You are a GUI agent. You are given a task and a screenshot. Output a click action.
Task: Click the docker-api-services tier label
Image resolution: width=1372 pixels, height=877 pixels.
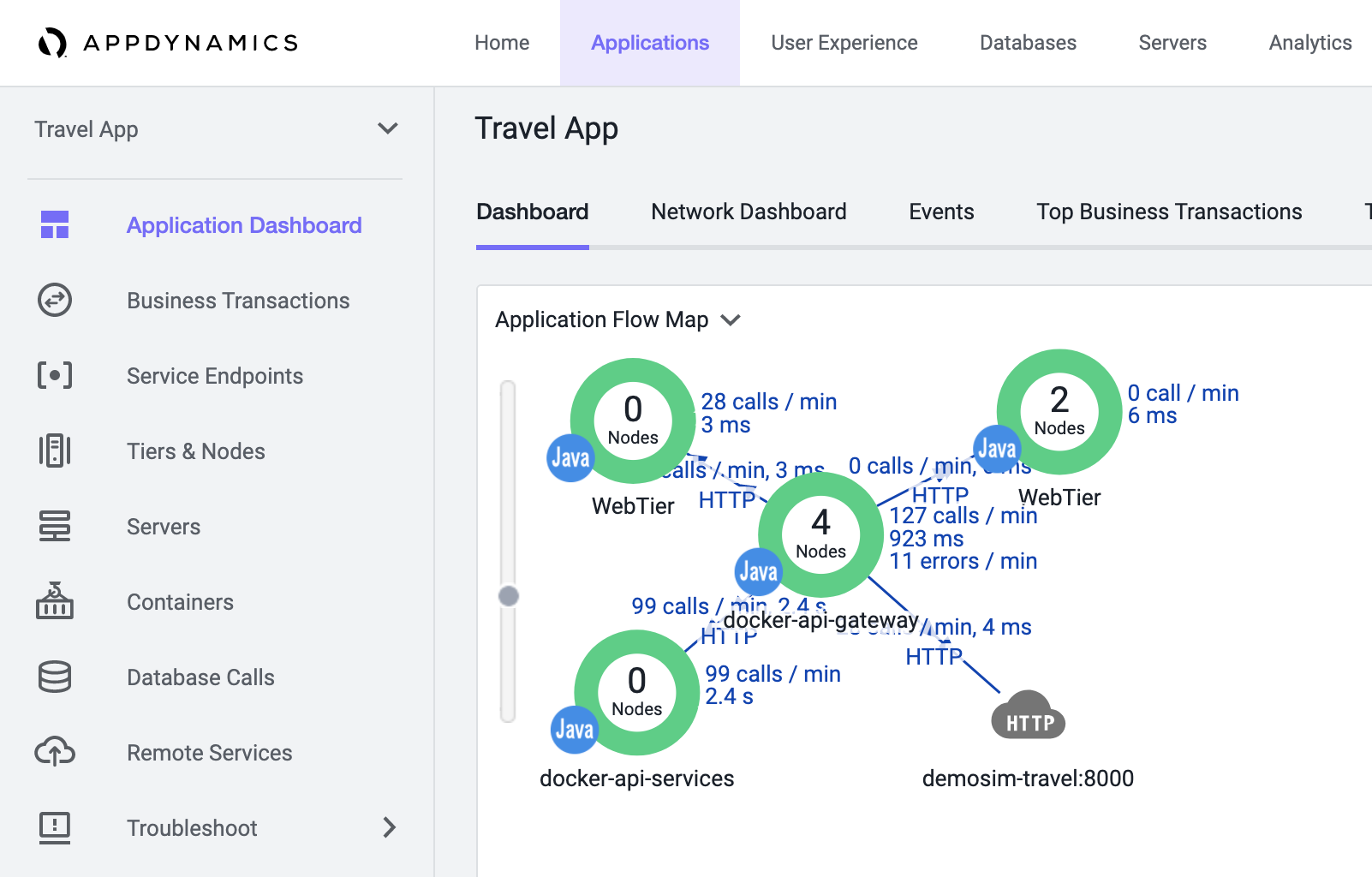click(x=636, y=779)
